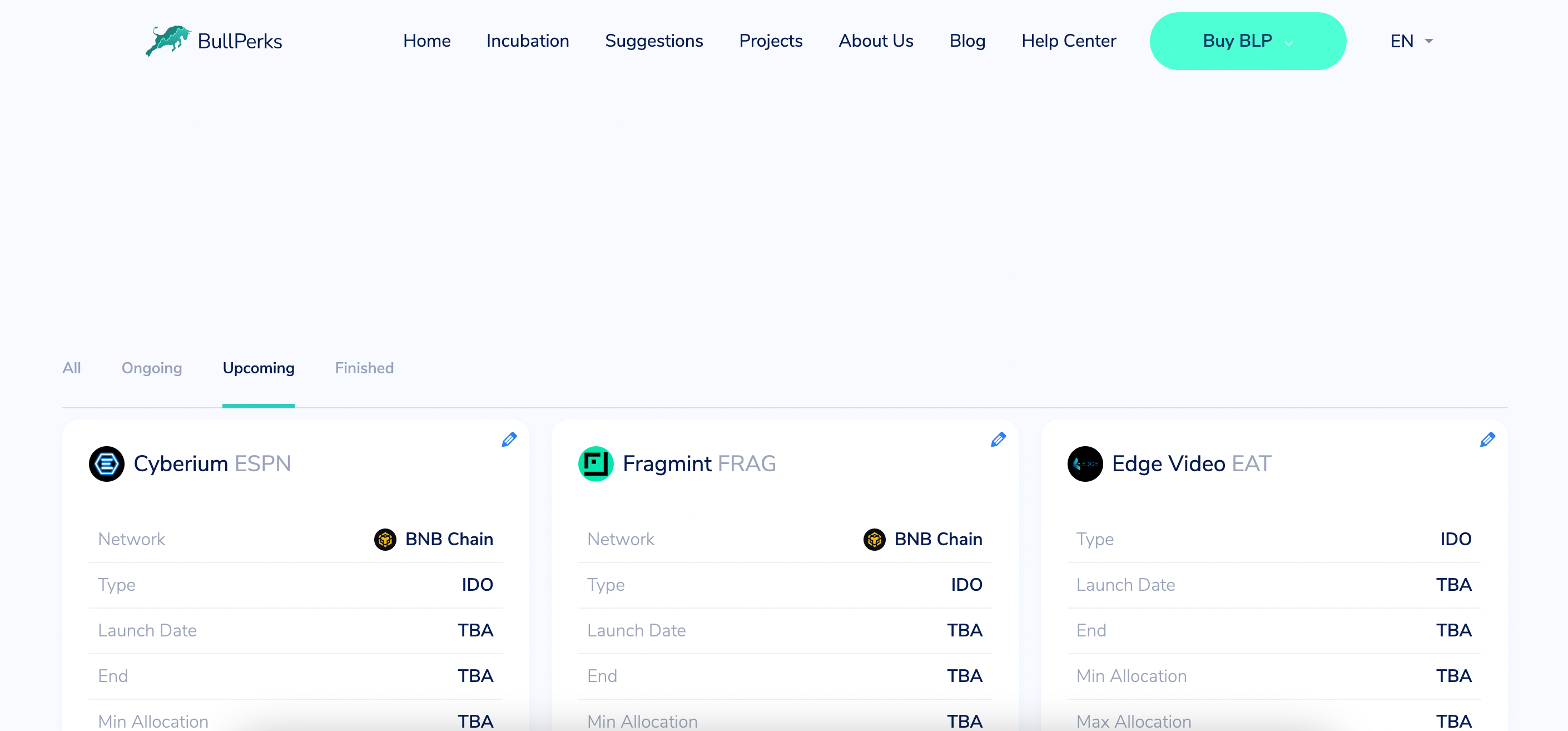Image resolution: width=1568 pixels, height=731 pixels.
Task: Click the BNB Chain icon on Cyberium
Action: pyautogui.click(x=384, y=539)
